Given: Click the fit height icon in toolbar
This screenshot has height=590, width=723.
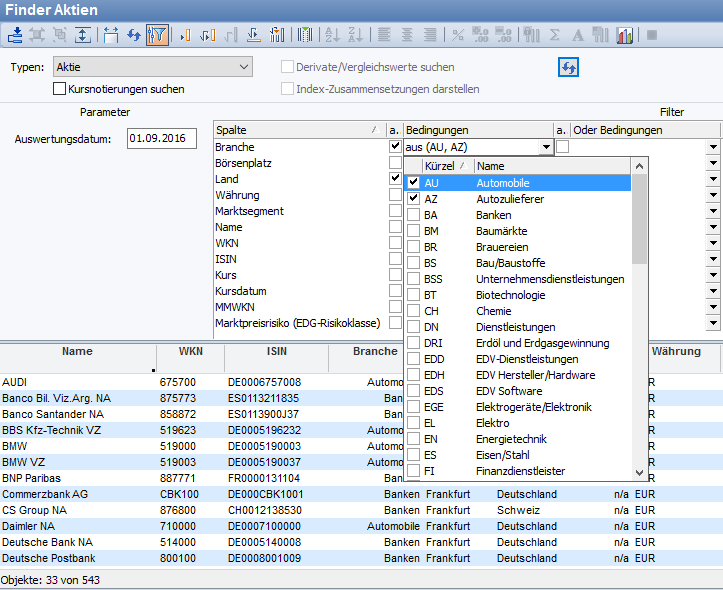Looking at the screenshot, I should pyautogui.click(x=84, y=35).
